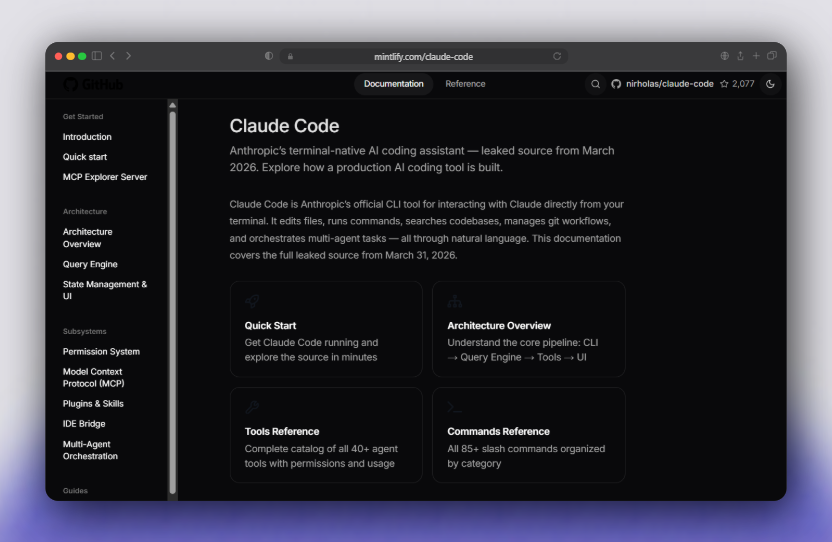This screenshot has width=832, height=542.
Task: Open Architecture Overview sidebar item
Action: click(88, 238)
